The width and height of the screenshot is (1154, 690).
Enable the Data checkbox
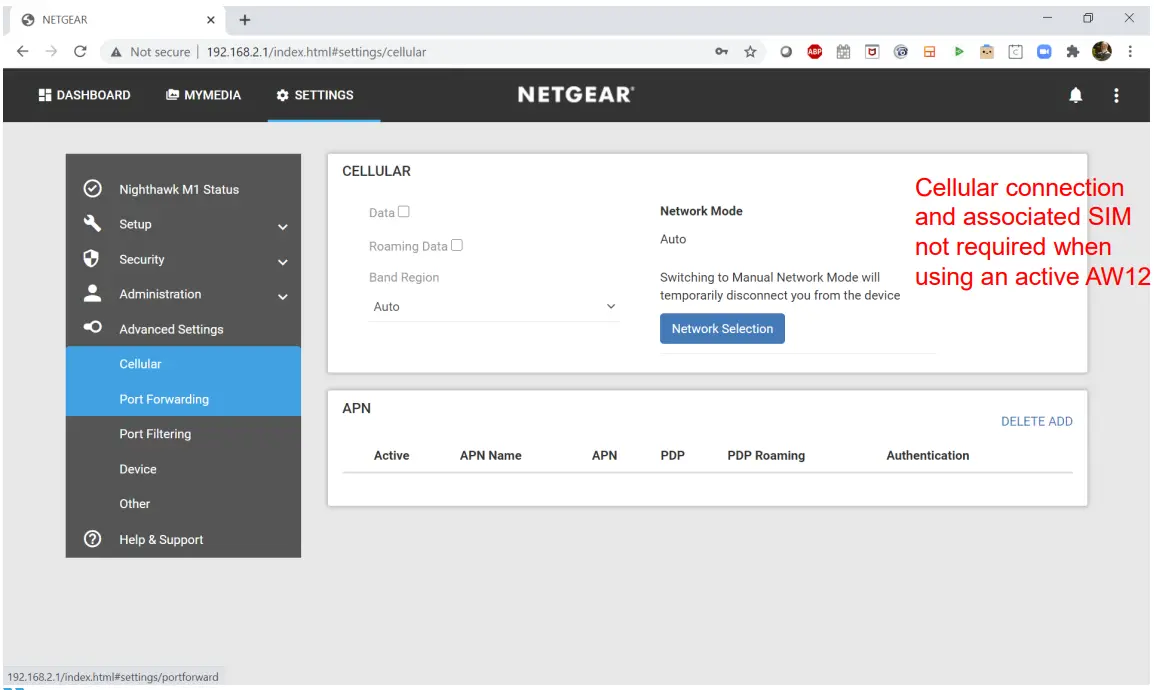click(x=404, y=211)
